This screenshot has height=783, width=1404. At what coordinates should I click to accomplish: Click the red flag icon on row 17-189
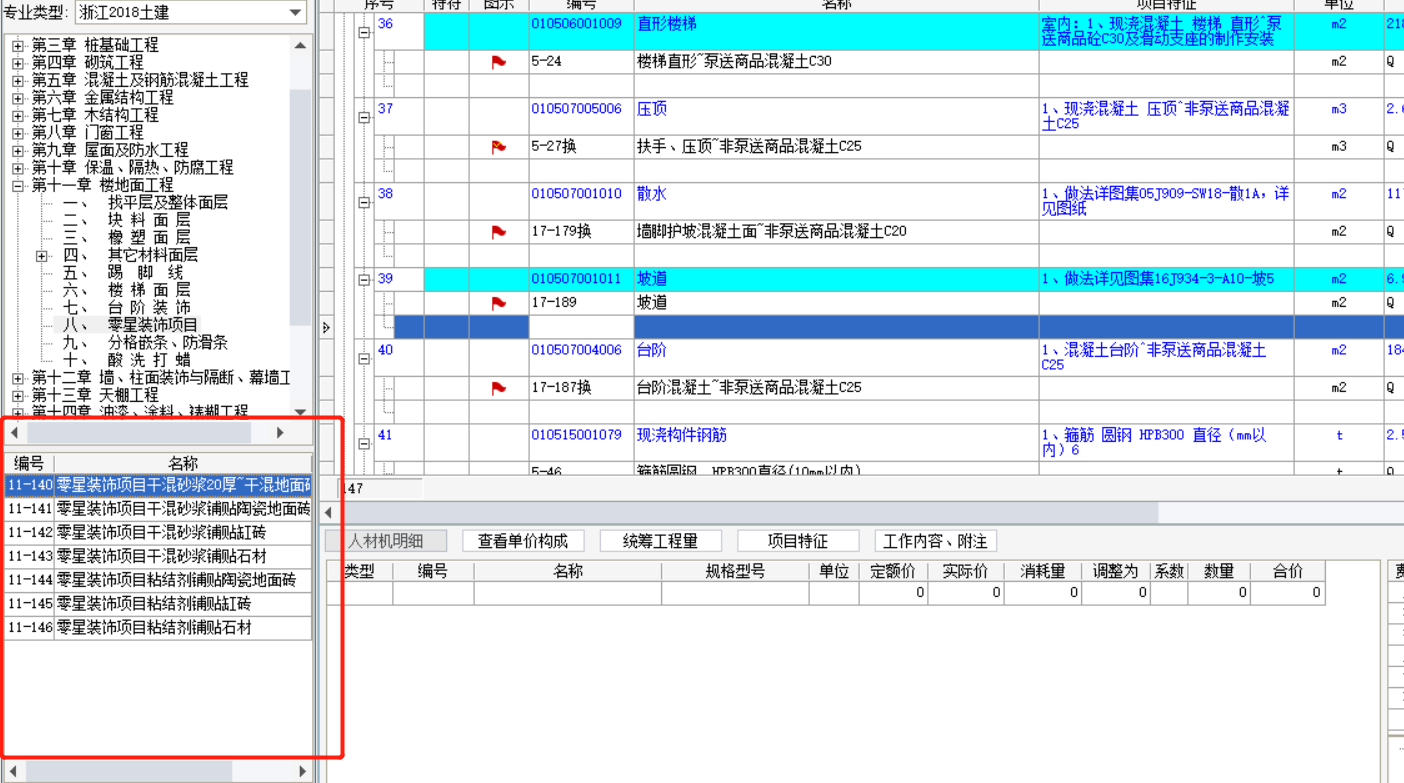pyautogui.click(x=498, y=303)
